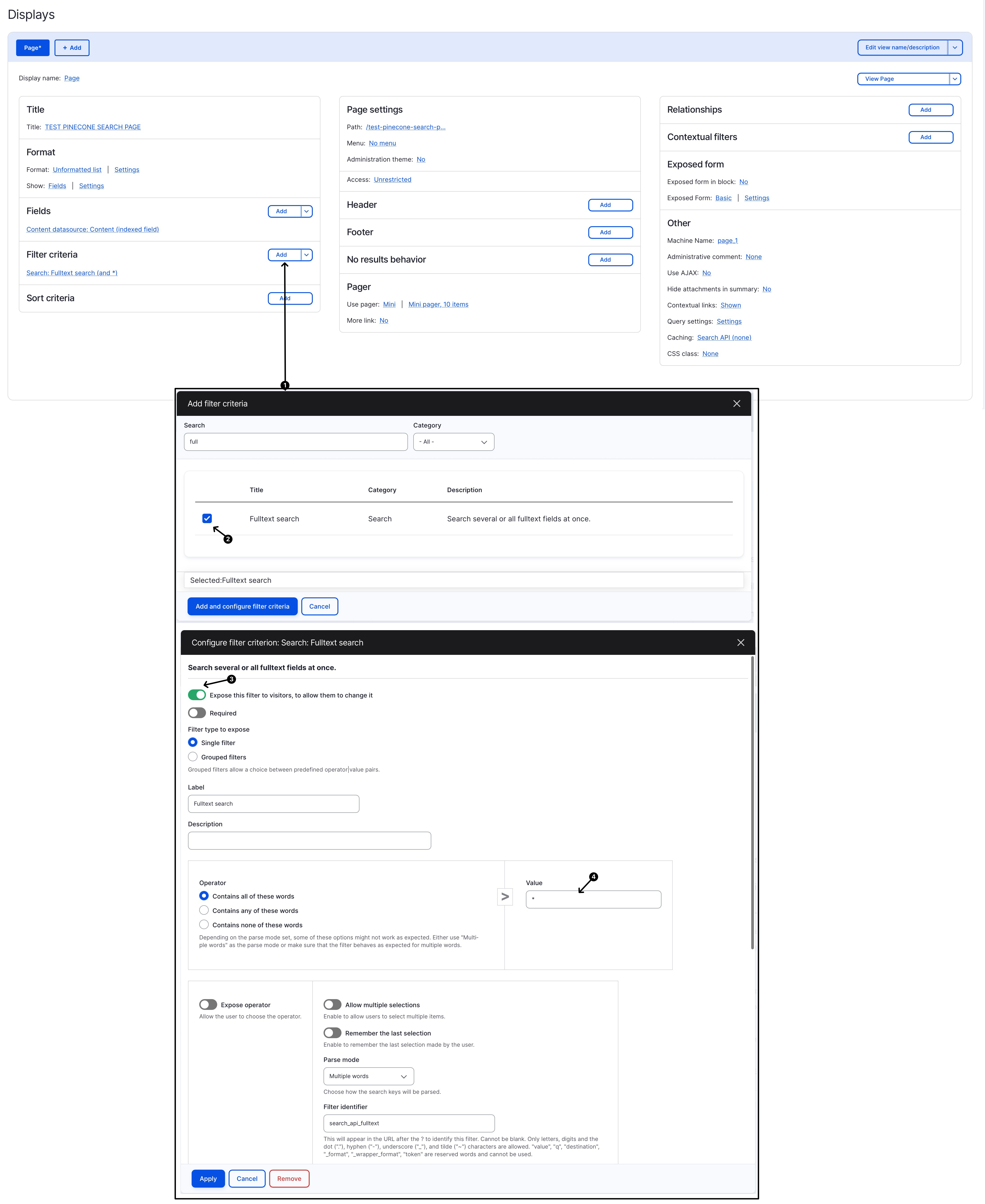Viewport: 985px width, 1204px height.
Task: Open the Unformatted list format link
Action: point(77,170)
